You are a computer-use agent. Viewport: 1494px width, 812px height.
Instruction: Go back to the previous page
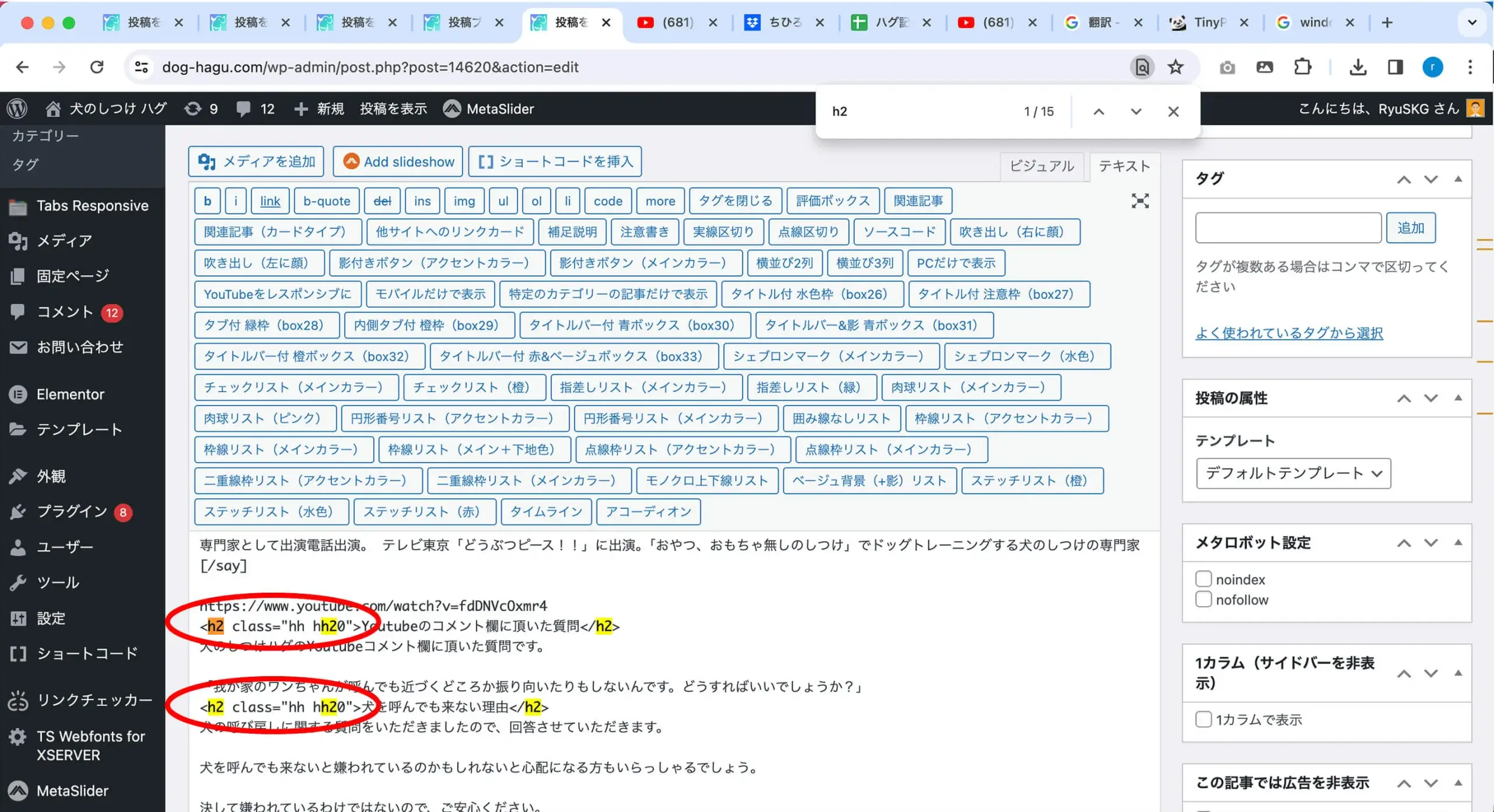click(x=22, y=67)
